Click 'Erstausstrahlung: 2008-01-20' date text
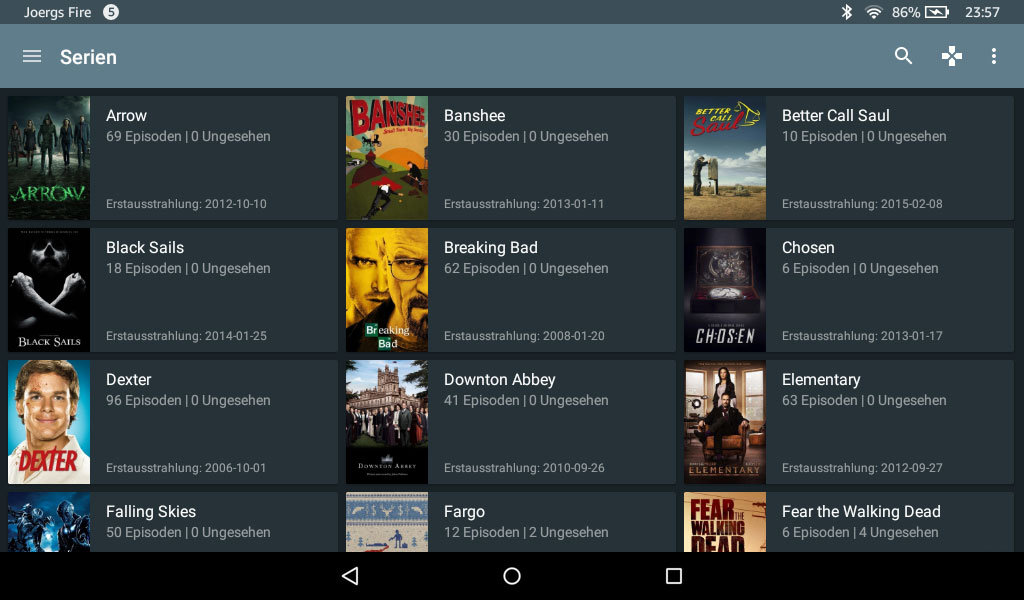Image resolution: width=1024 pixels, height=600 pixels. coord(524,336)
